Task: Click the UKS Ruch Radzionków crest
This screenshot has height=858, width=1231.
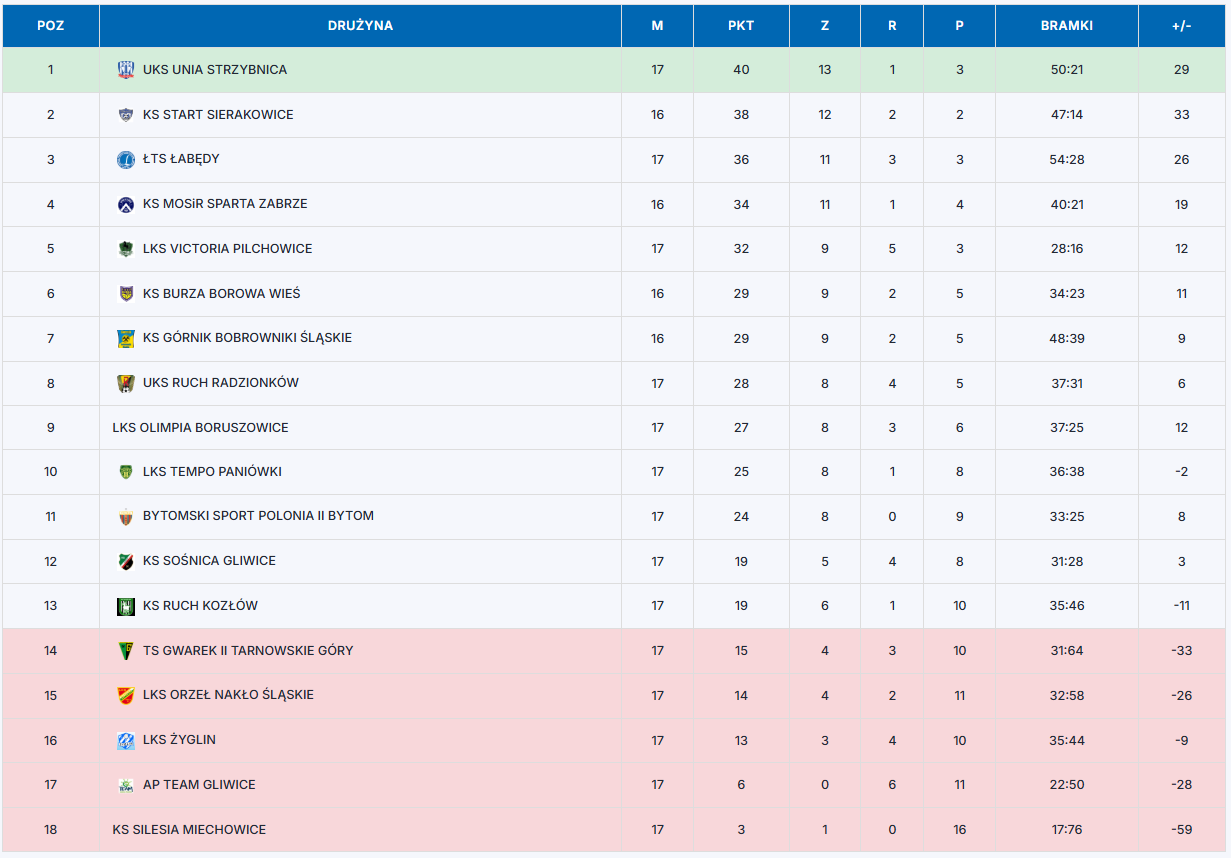Action: coord(126,383)
